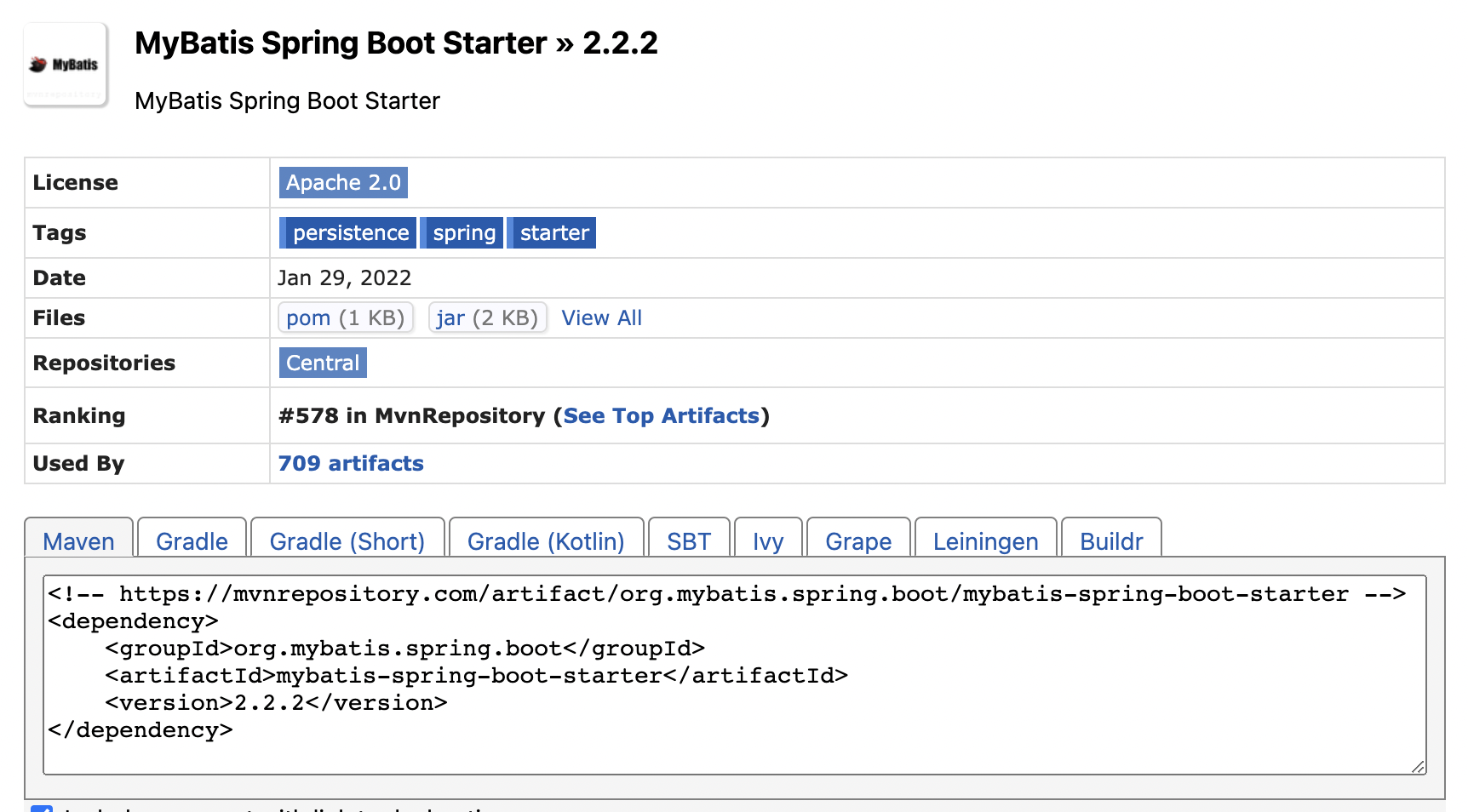Toggle the checkbox below the snippet box
The width and height of the screenshot is (1468, 812).
tap(42, 808)
